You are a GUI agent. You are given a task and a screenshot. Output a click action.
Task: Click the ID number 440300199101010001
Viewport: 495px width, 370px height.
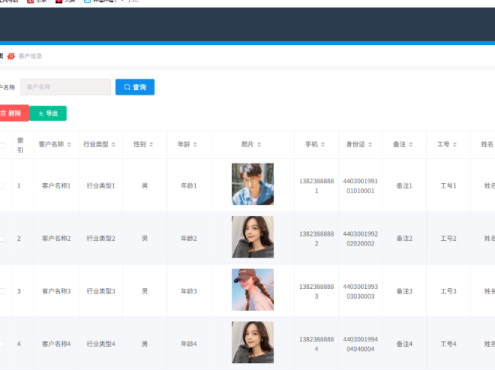click(360, 186)
